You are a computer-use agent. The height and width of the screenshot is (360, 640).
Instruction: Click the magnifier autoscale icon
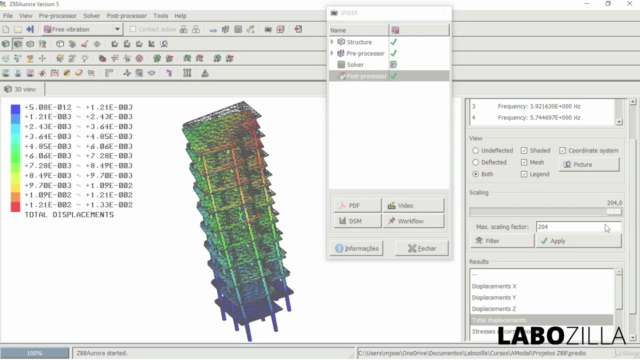pos(164,44)
